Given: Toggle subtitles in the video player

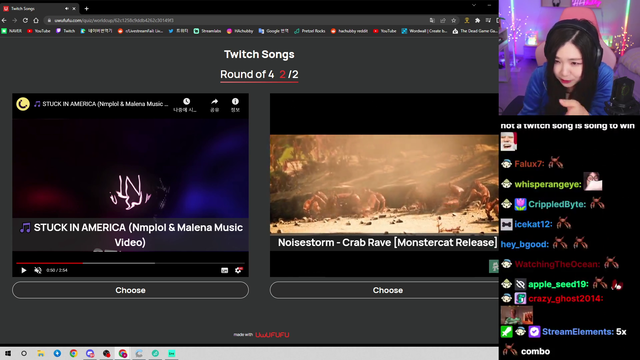Looking at the screenshot, I should 224,270.
